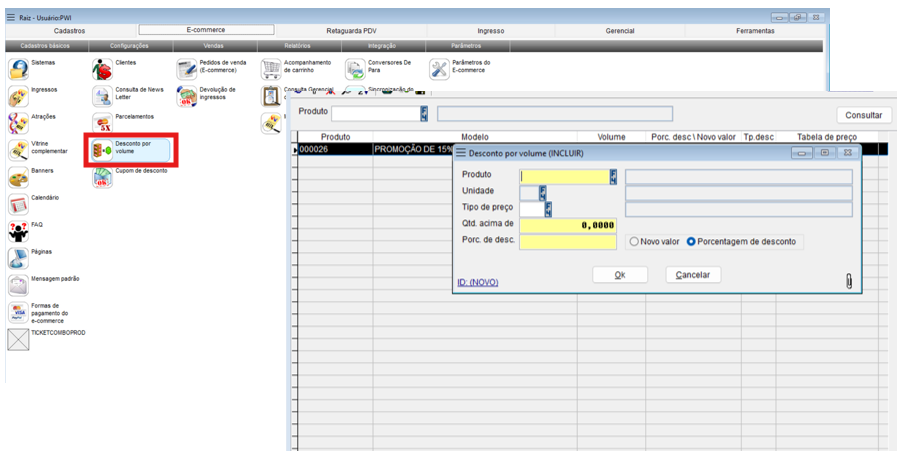Click the Qtd. acima de input field
Image resolution: width=897 pixels, height=451 pixels.
pyautogui.click(x=568, y=225)
